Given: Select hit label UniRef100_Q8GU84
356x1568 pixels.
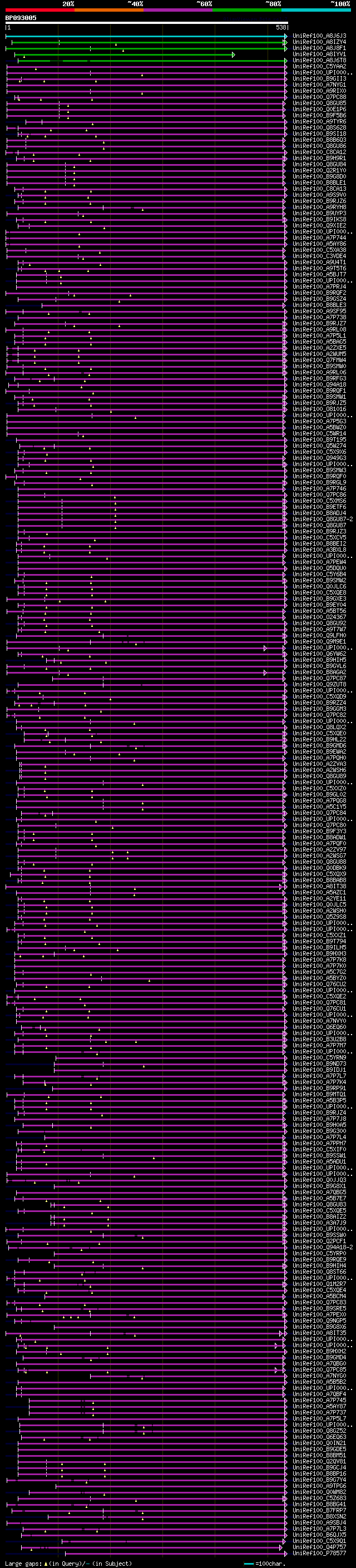Looking at the screenshot, I should pos(319,164).
